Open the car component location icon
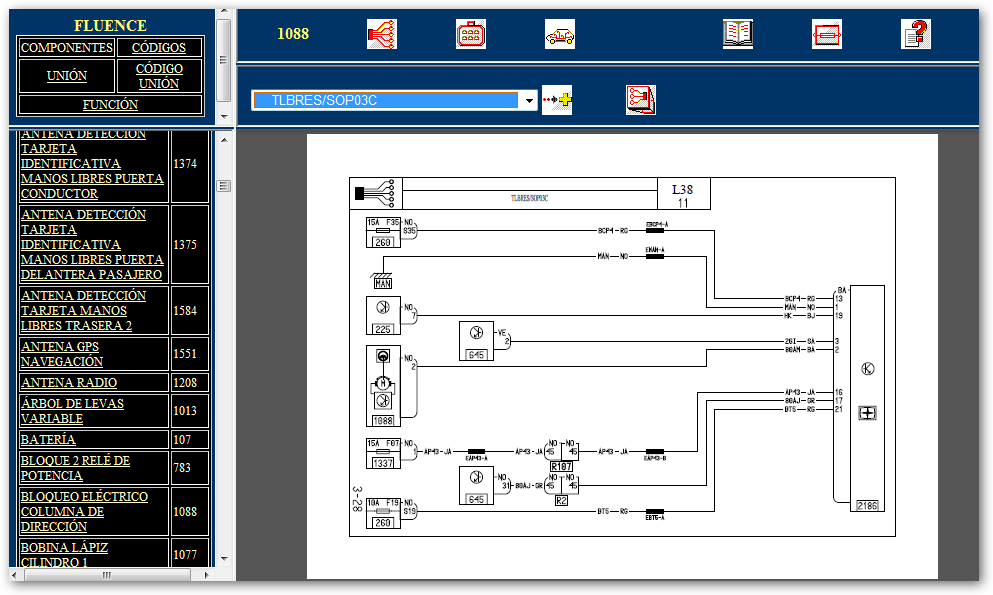The height and width of the screenshot is (595, 993). (x=560, y=33)
